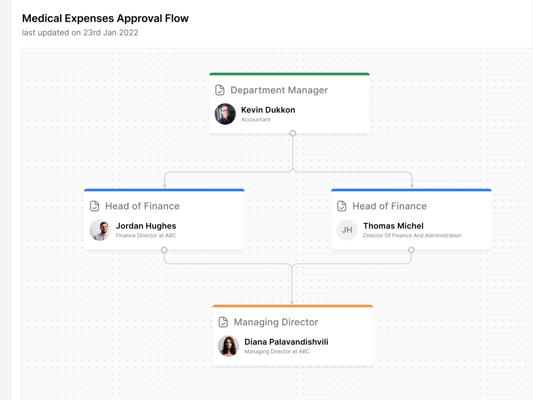Open Thomas Michel name link

point(393,226)
